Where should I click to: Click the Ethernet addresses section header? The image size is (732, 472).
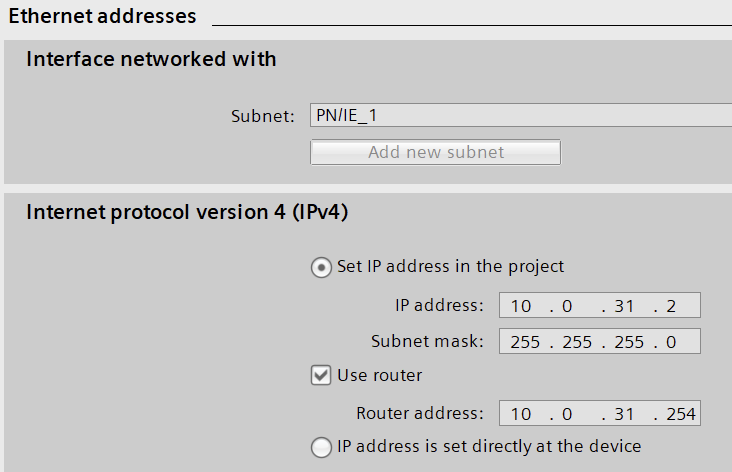tap(102, 16)
